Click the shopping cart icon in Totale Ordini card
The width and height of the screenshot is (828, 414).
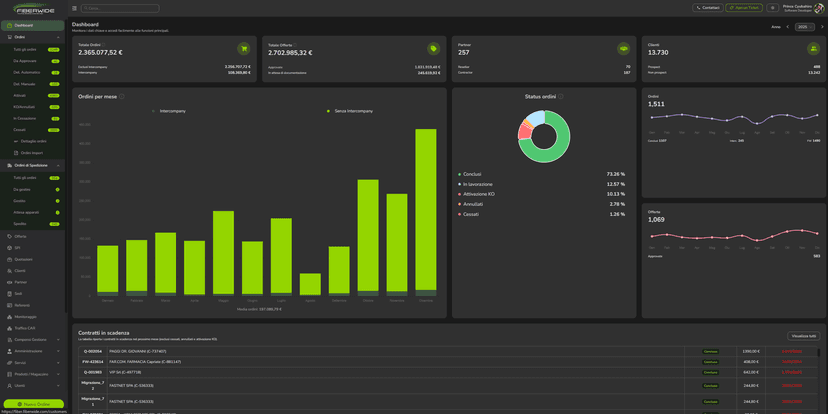click(243, 48)
